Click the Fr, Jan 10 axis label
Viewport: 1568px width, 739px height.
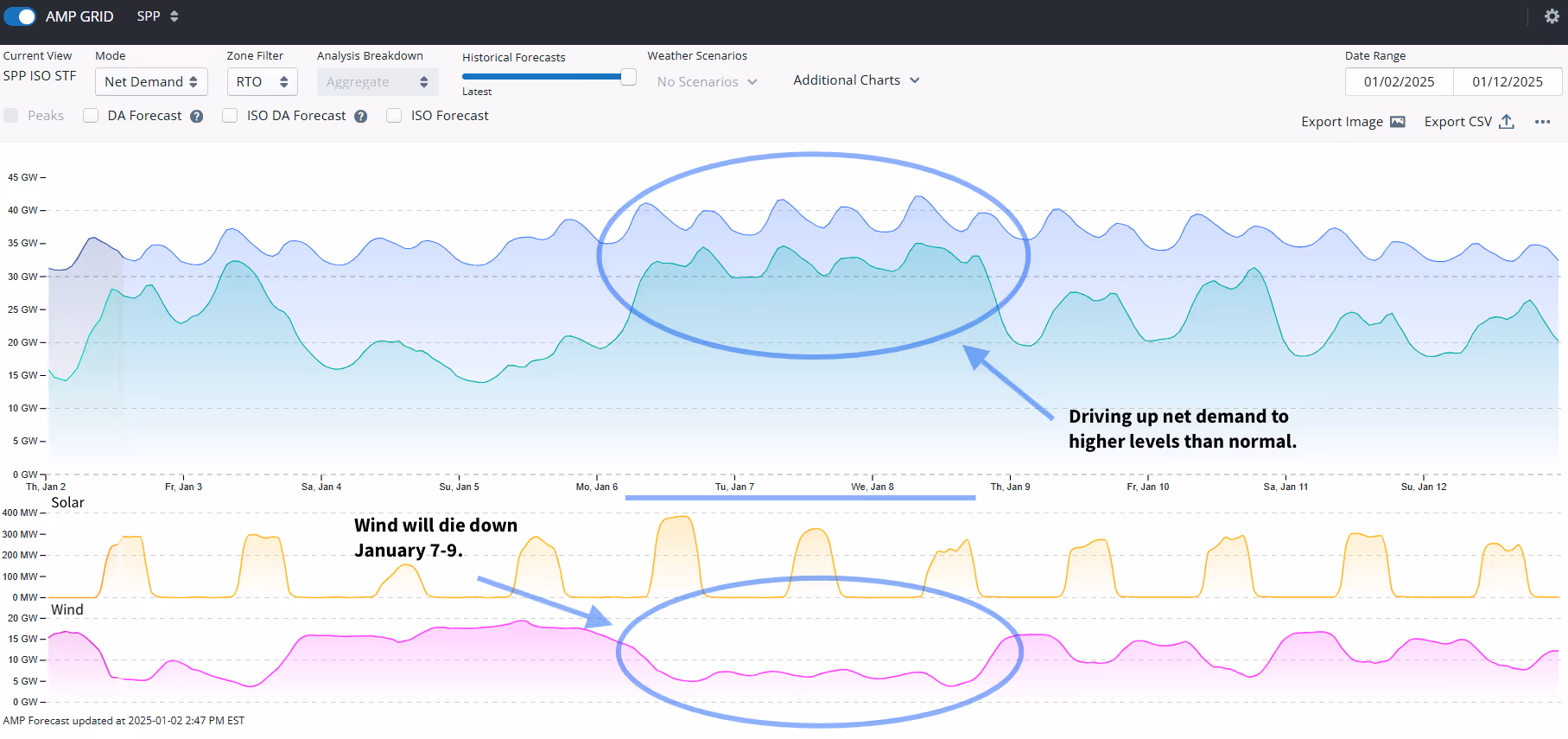pos(1148,487)
